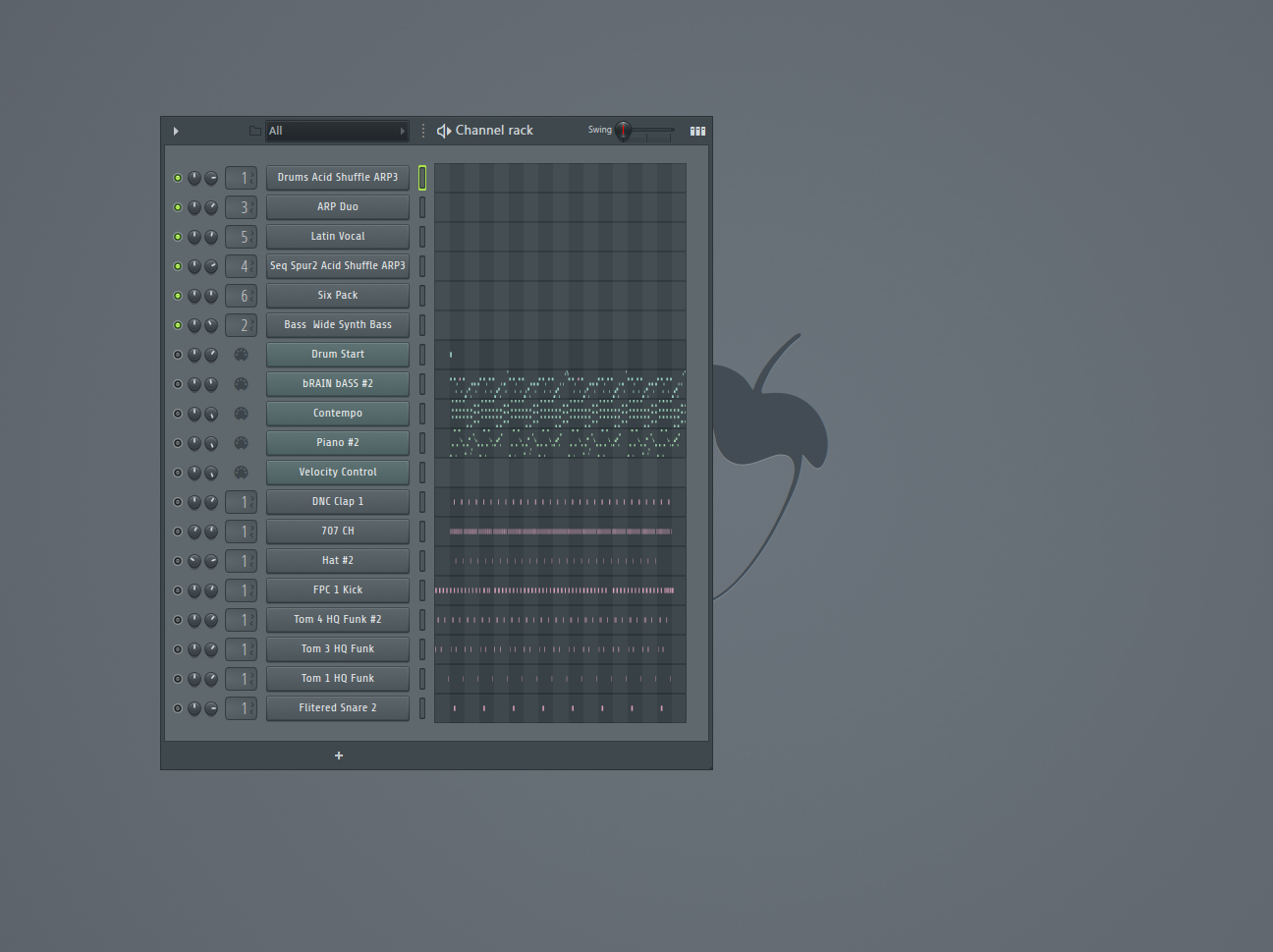The height and width of the screenshot is (952, 1273).
Task: Toggle mute LED on FPC 1 Kick
Action: 178,590
